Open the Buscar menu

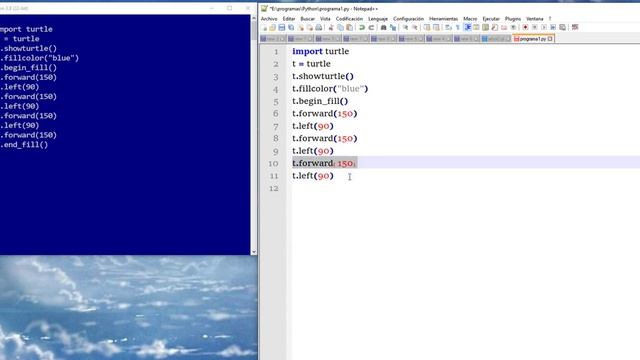pyautogui.click(x=308, y=19)
